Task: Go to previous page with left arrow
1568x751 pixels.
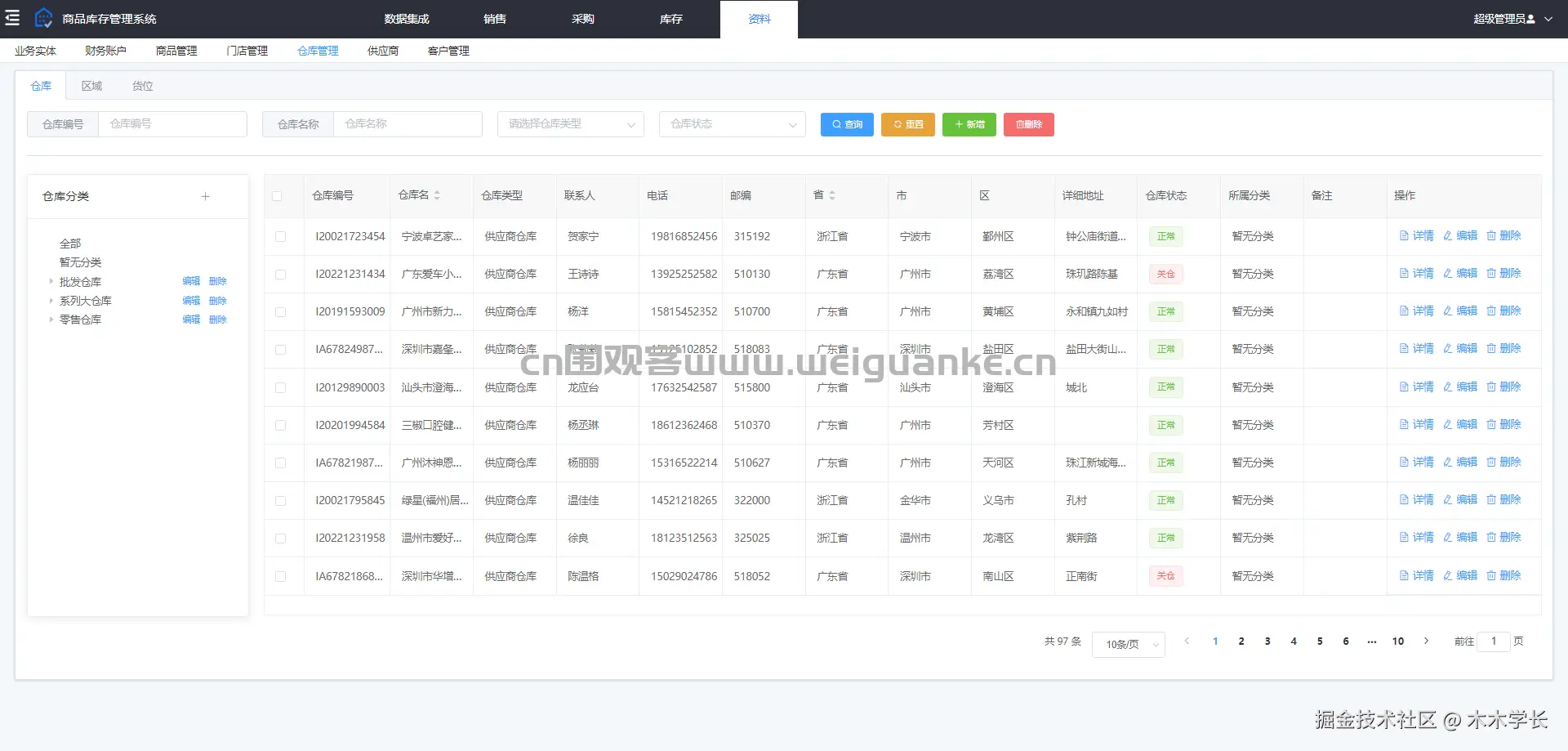Action: tap(1187, 641)
